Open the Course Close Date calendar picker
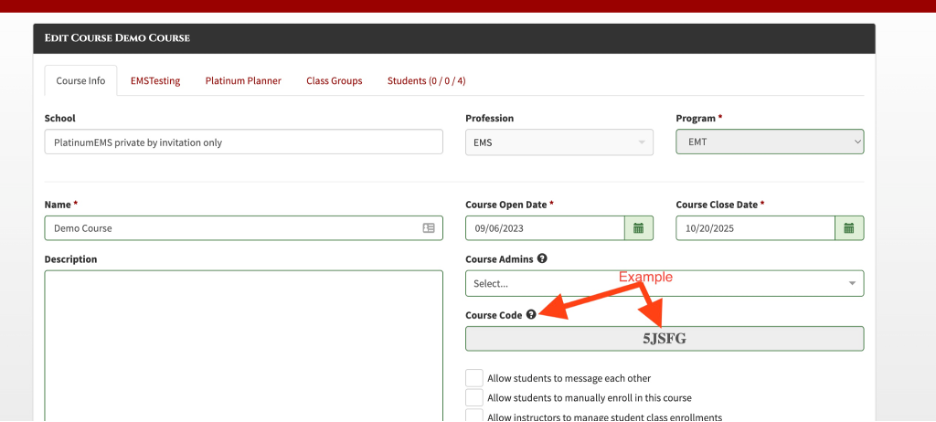Screen dimensions: 936x422 849,228
